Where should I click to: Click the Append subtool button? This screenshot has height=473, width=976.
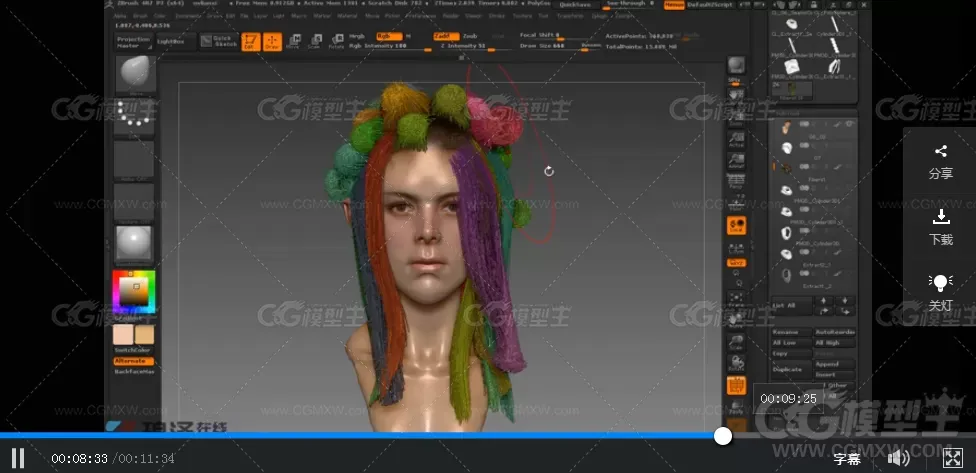[x=835, y=364]
